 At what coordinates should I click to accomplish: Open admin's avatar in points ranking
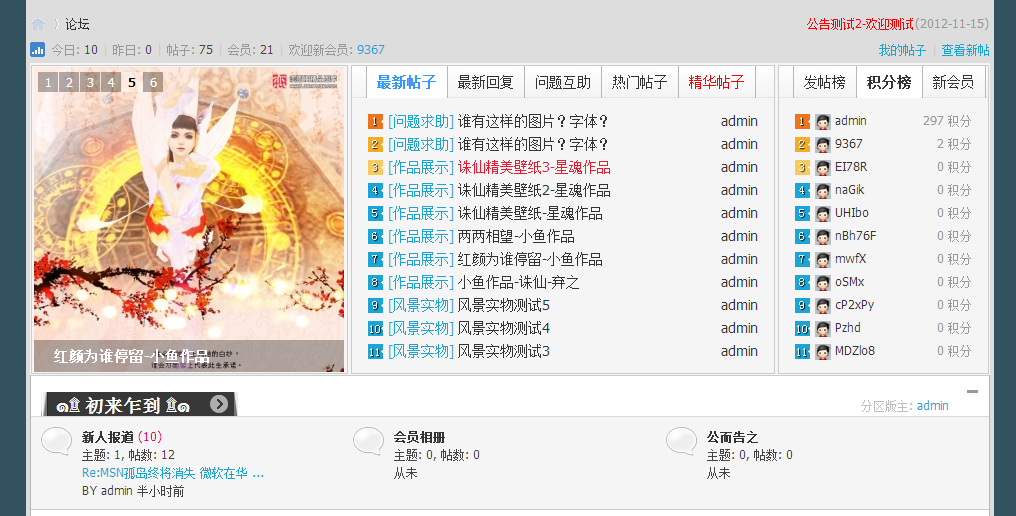pyautogui.click(x=823, y=121)
